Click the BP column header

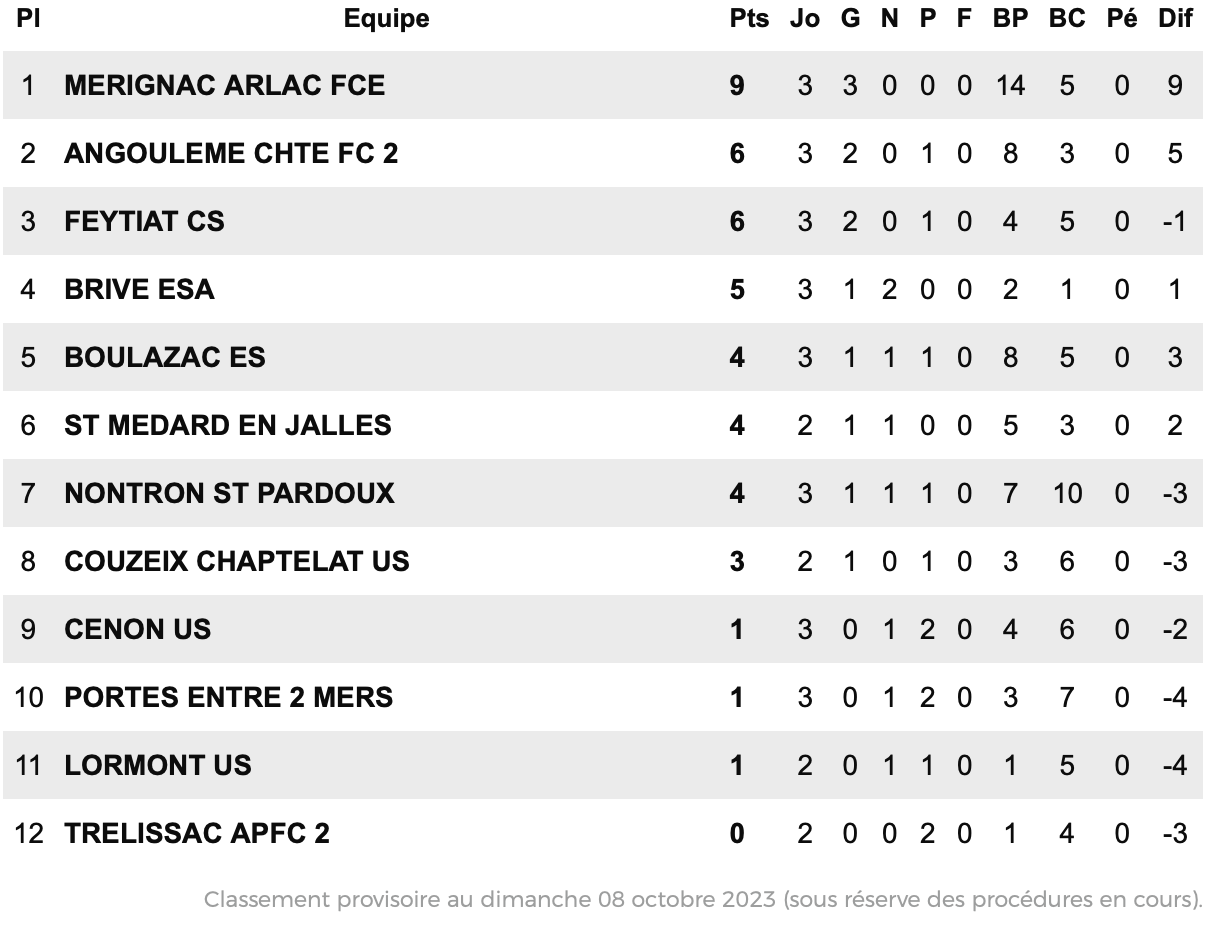click(1010, 19)
